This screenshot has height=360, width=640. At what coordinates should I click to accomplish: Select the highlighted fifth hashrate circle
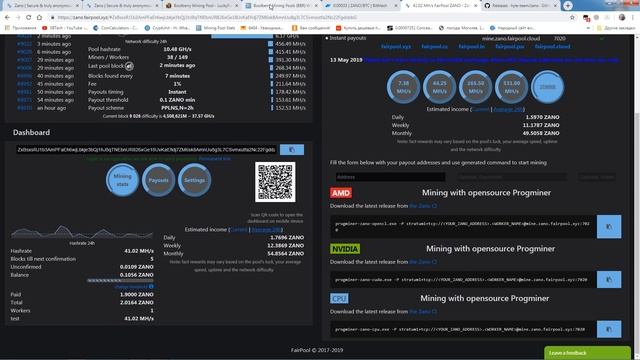(x=547, y=87)
